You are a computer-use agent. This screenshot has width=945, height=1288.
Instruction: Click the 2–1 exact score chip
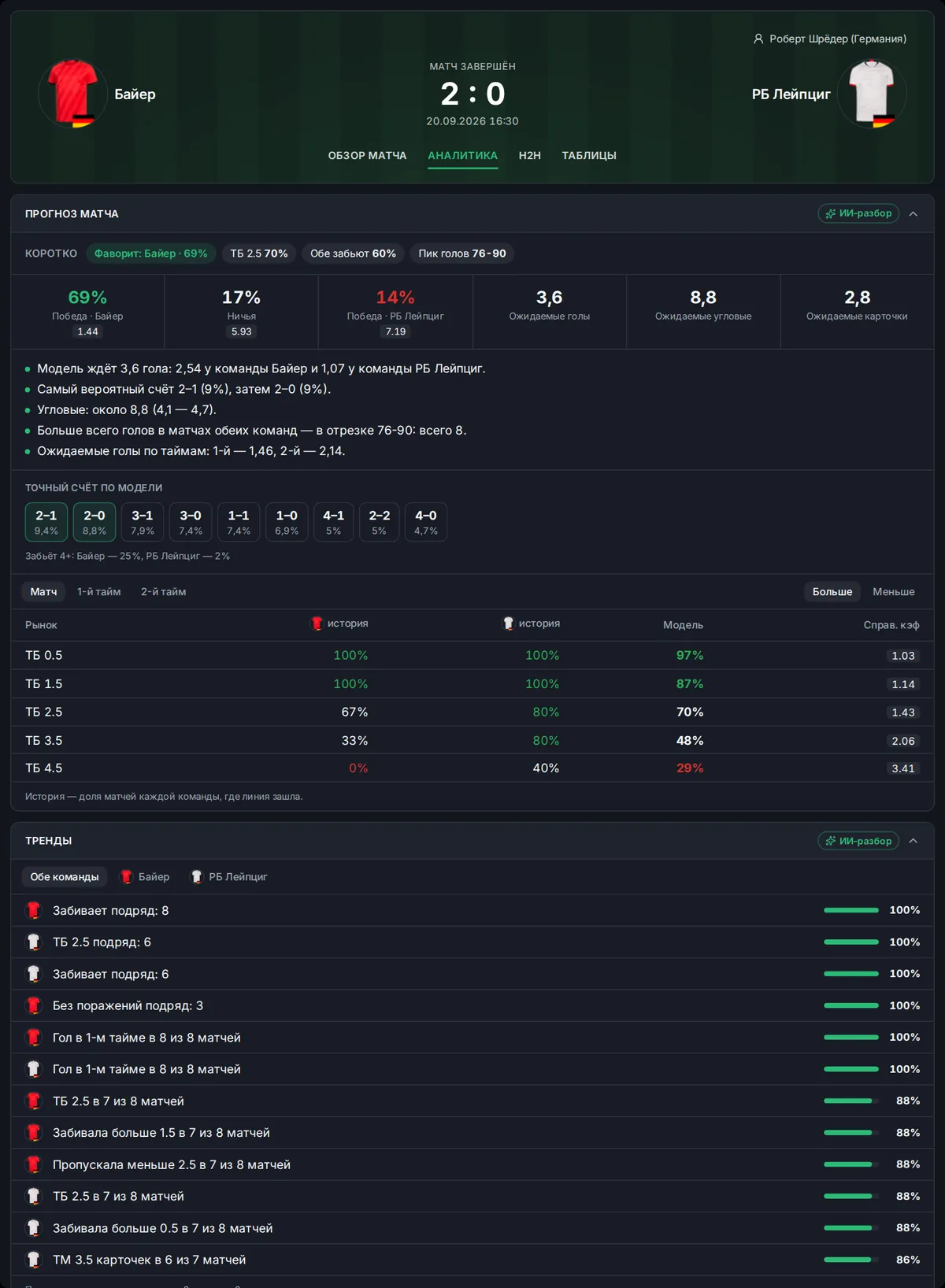[x=46, y=522]
